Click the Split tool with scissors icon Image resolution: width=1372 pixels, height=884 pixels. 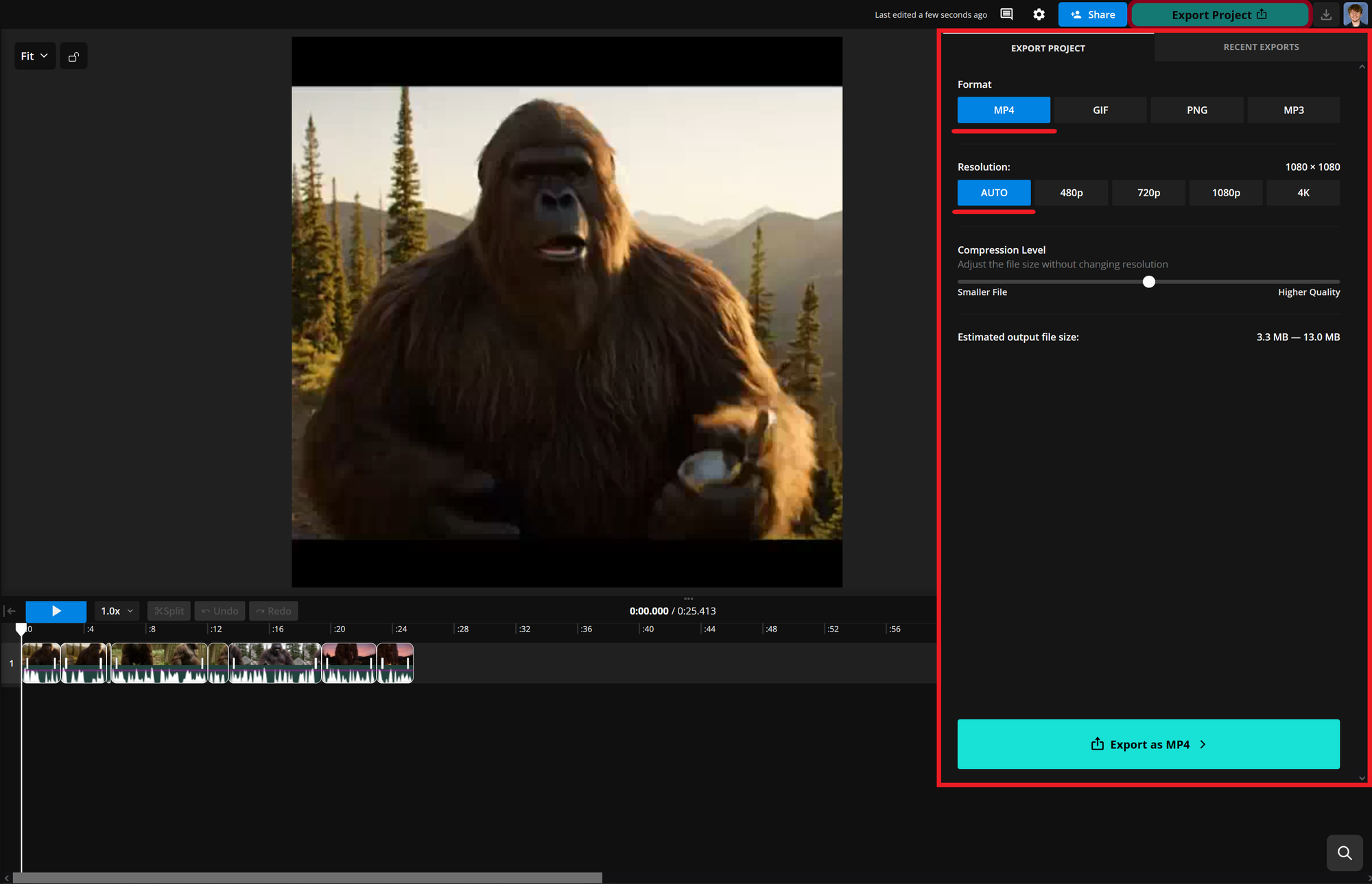tap(169, 610)
